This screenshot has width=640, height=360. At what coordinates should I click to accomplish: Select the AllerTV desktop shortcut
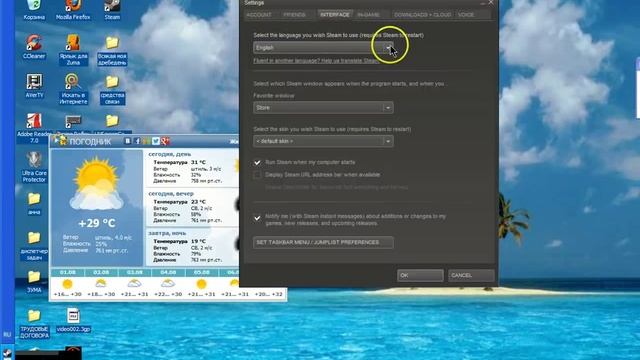[x=34, y=86]
